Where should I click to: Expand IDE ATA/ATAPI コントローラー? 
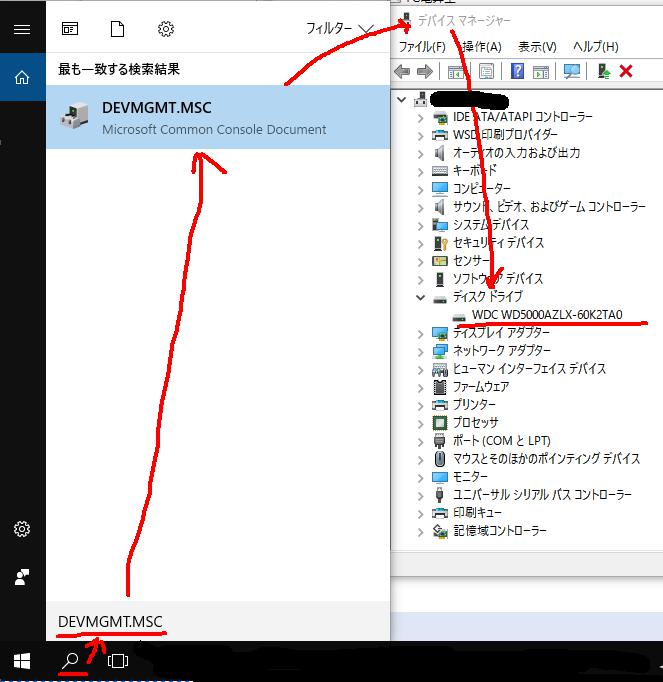tap(420, 118)
